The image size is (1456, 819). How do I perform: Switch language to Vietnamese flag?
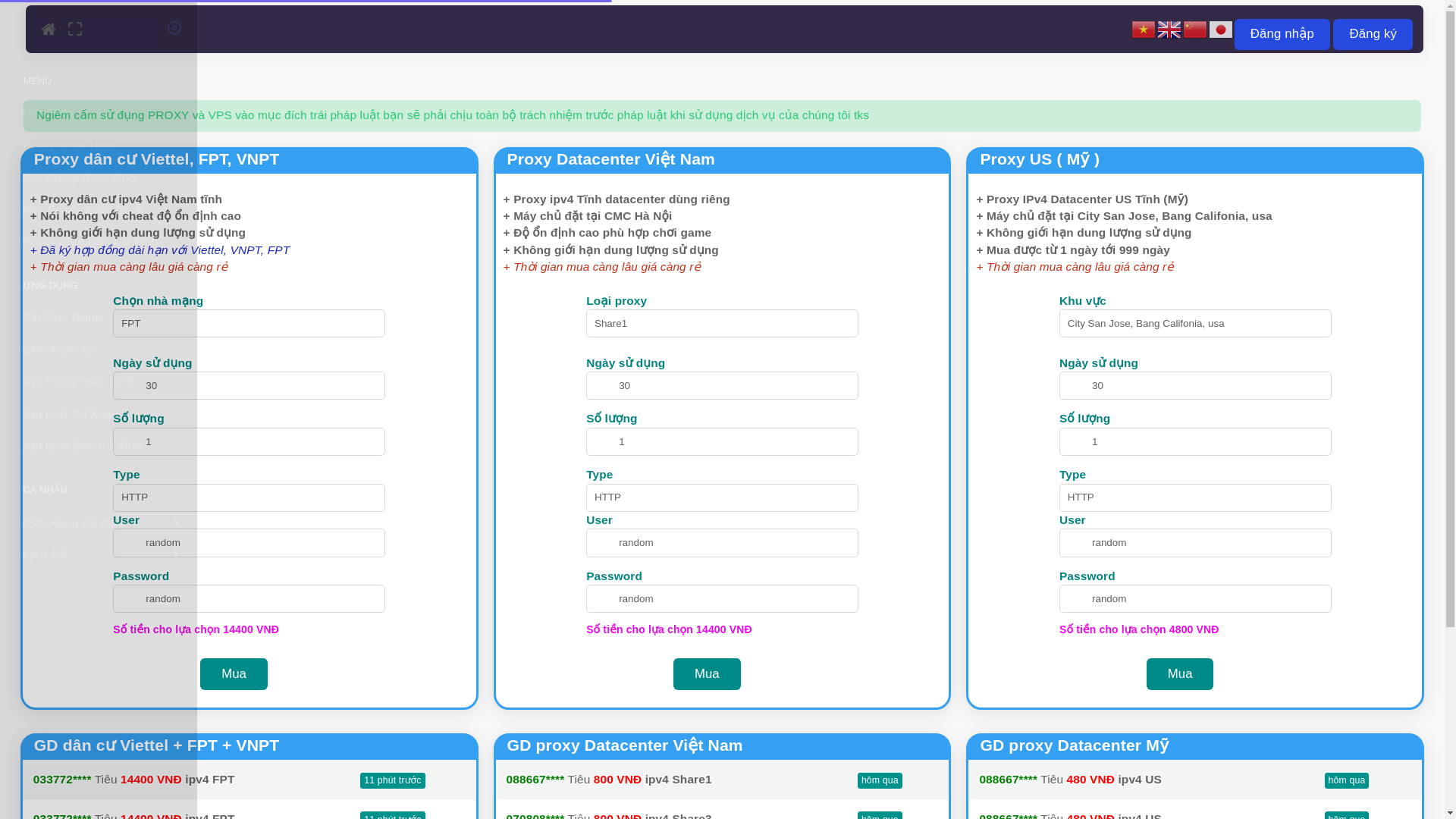[1144, 30]
